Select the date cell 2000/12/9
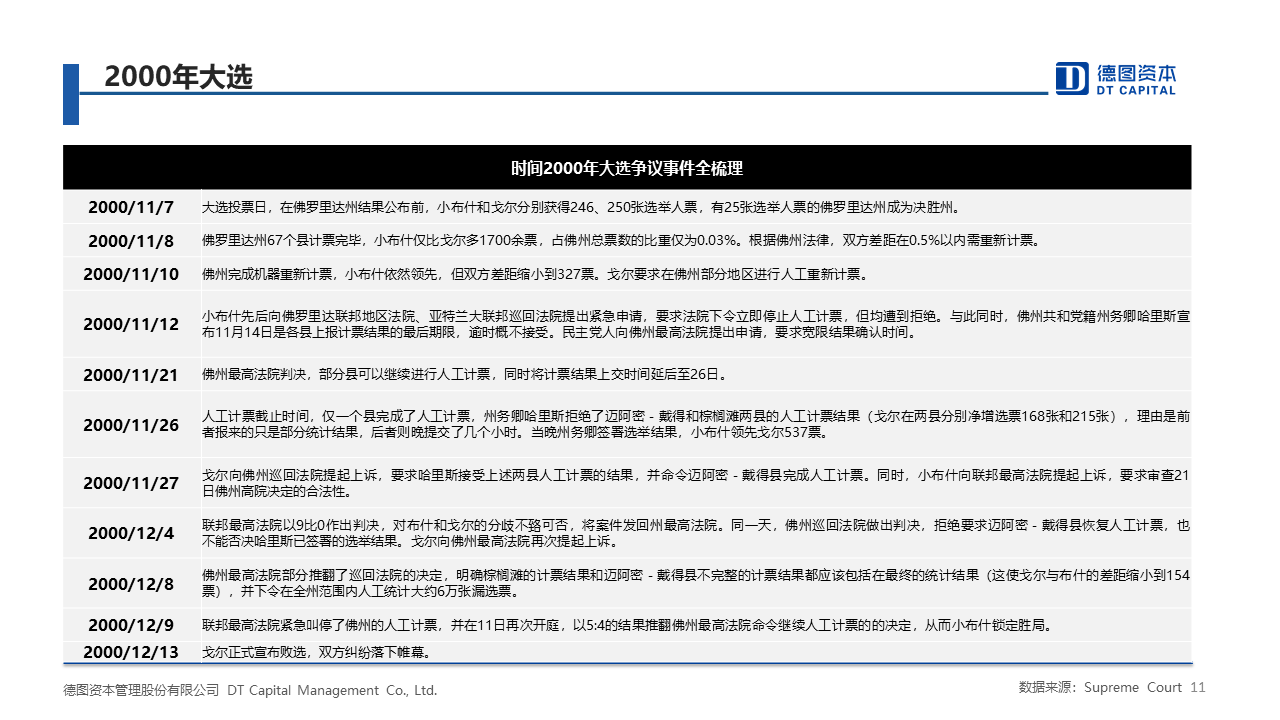The image size is (1280, 720). [131, 626]
